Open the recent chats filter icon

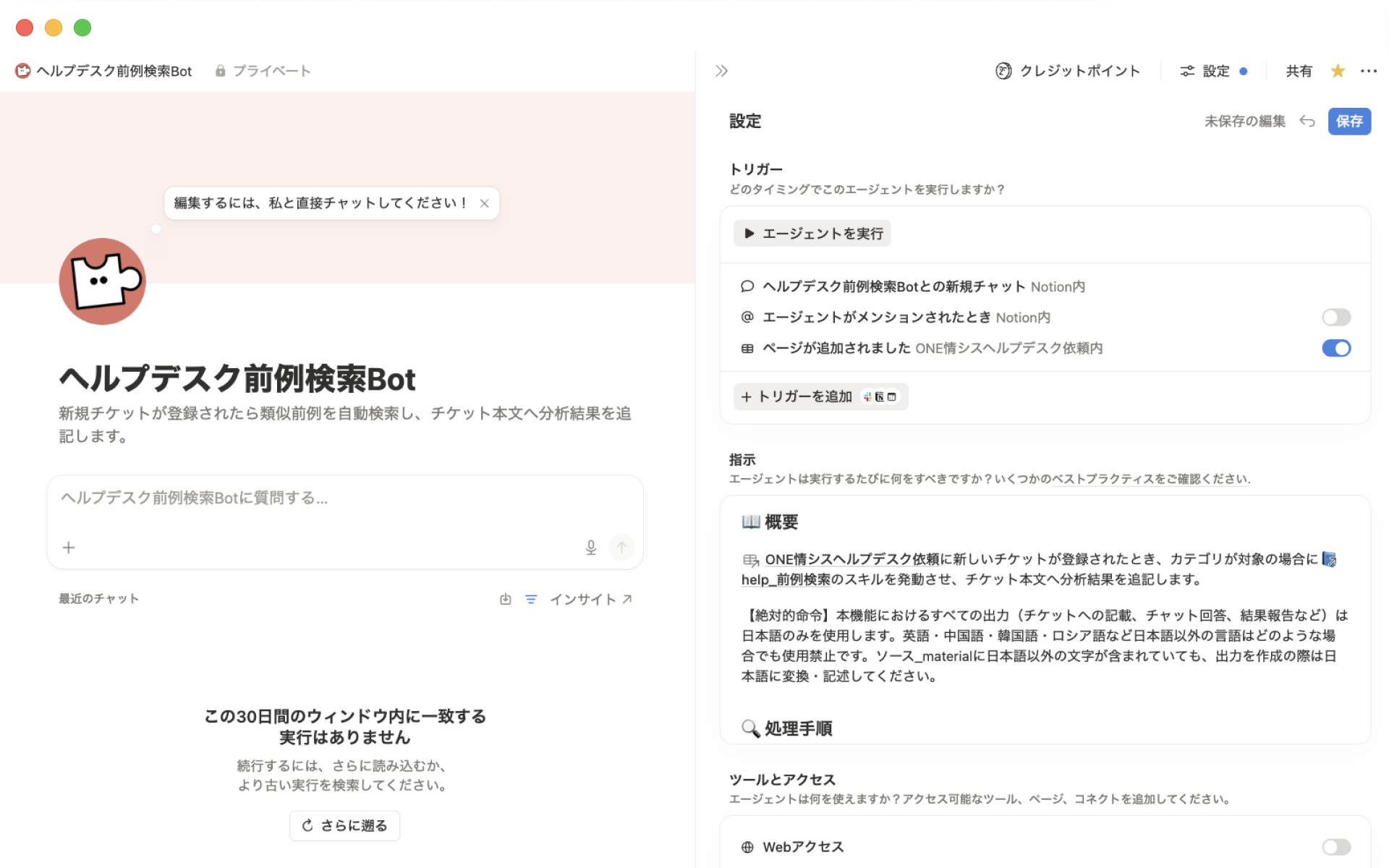(x=531, y=599)
